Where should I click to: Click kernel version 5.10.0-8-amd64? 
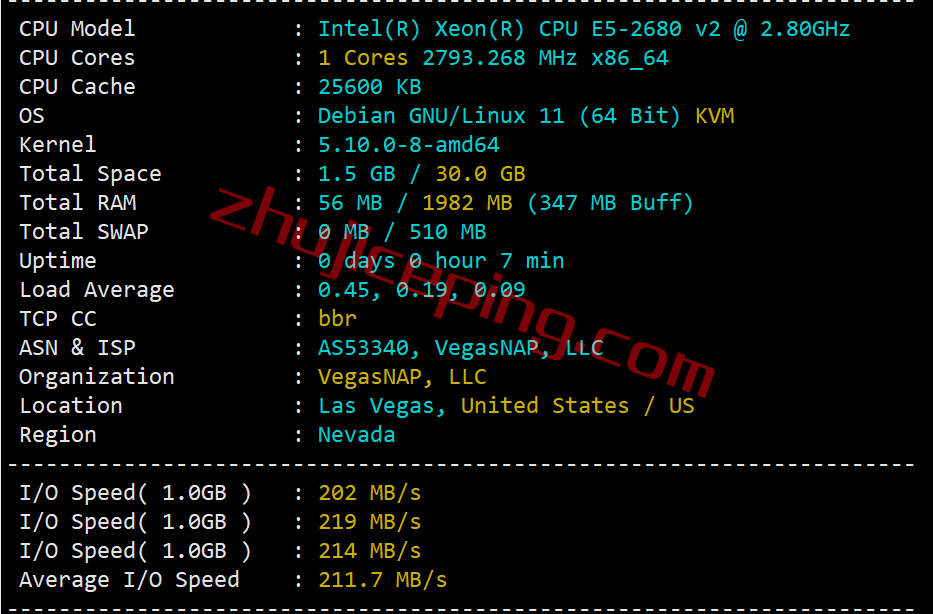point(409,145)
